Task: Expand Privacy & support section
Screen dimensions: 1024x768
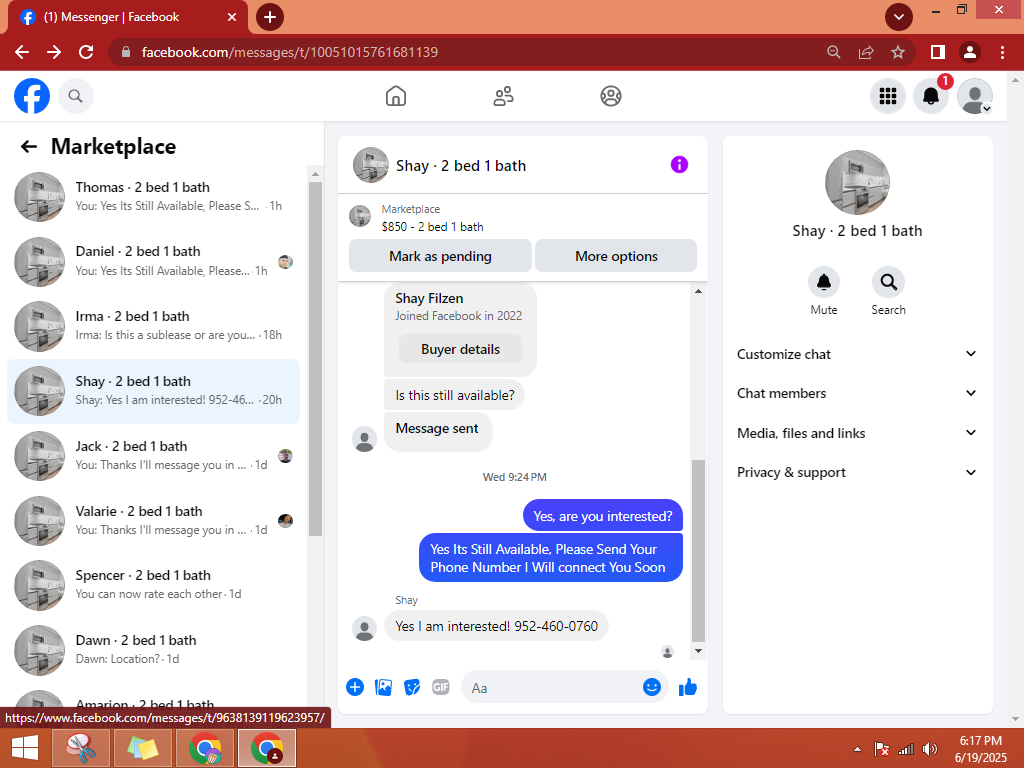Action: pyautogui.click(x=857, y=472)
